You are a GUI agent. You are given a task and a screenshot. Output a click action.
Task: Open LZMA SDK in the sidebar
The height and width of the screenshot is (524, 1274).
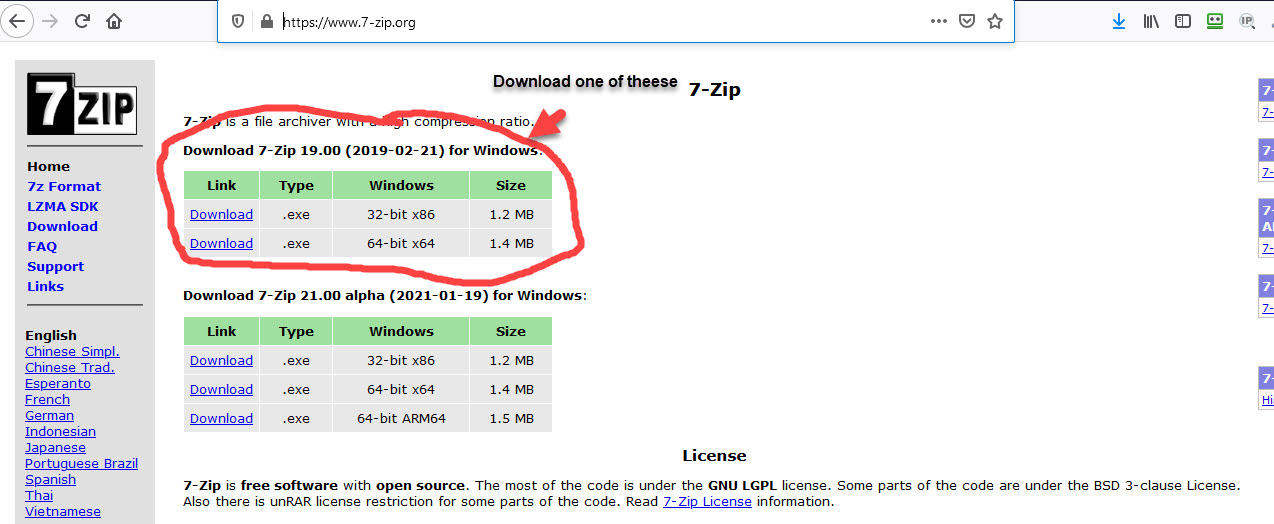[63, 206]
